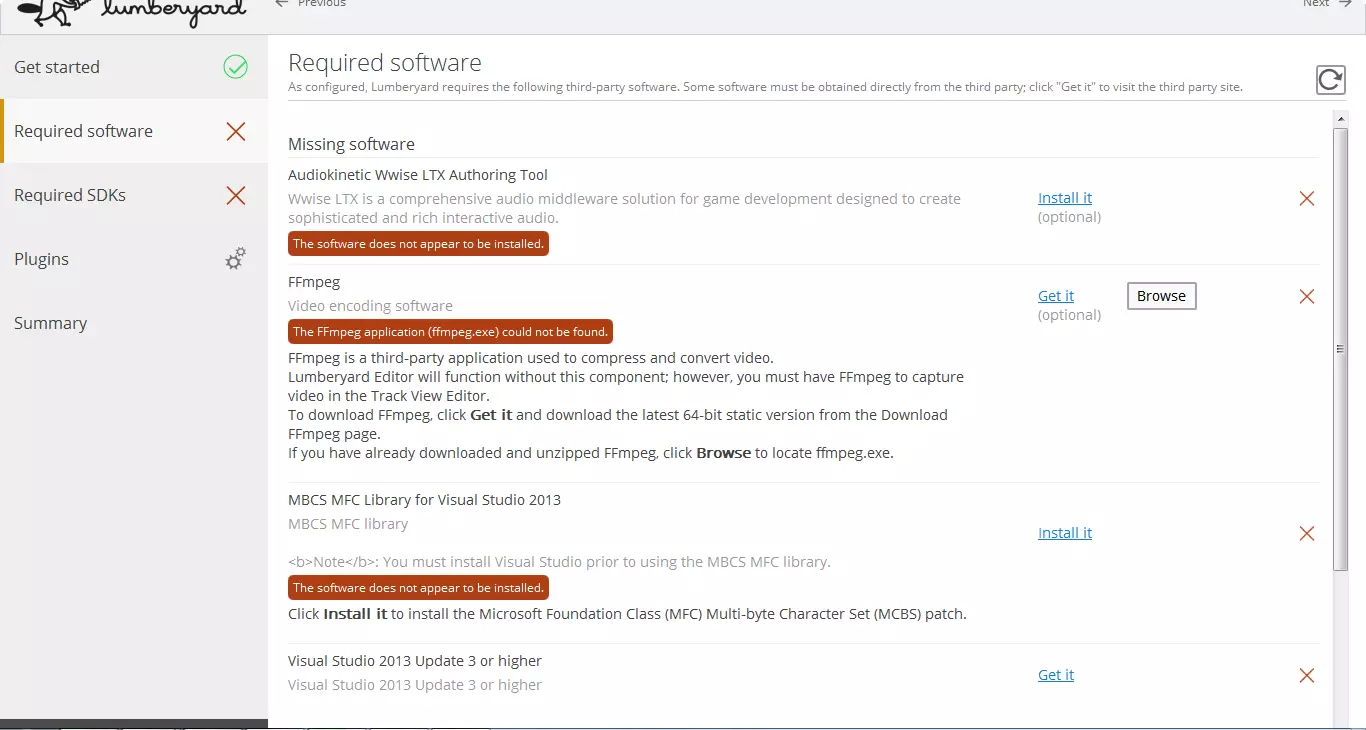
Task: Go to the Plugins section
Action: point(42,259)
